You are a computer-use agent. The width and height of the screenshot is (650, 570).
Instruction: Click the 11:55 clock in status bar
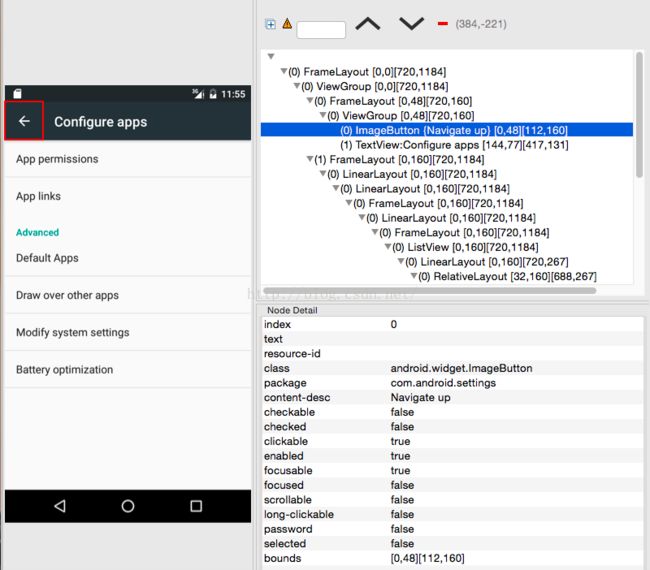tap(233, 94)
